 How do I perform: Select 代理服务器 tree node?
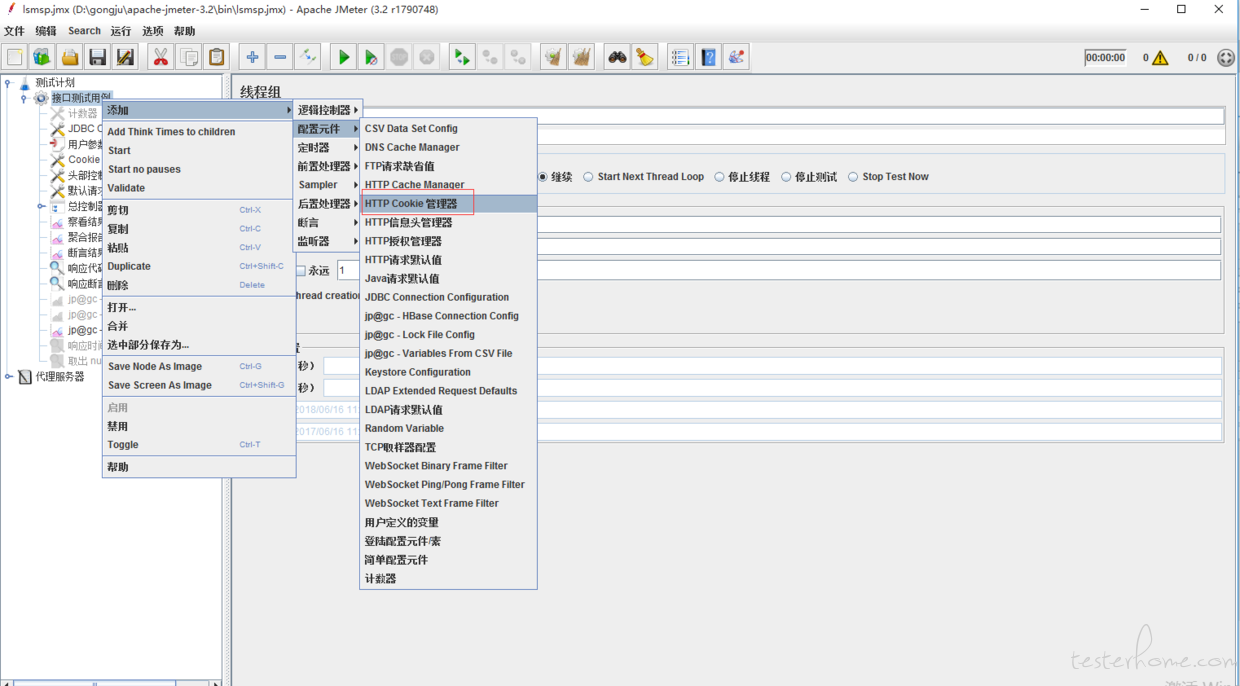(x=60, y=377)
